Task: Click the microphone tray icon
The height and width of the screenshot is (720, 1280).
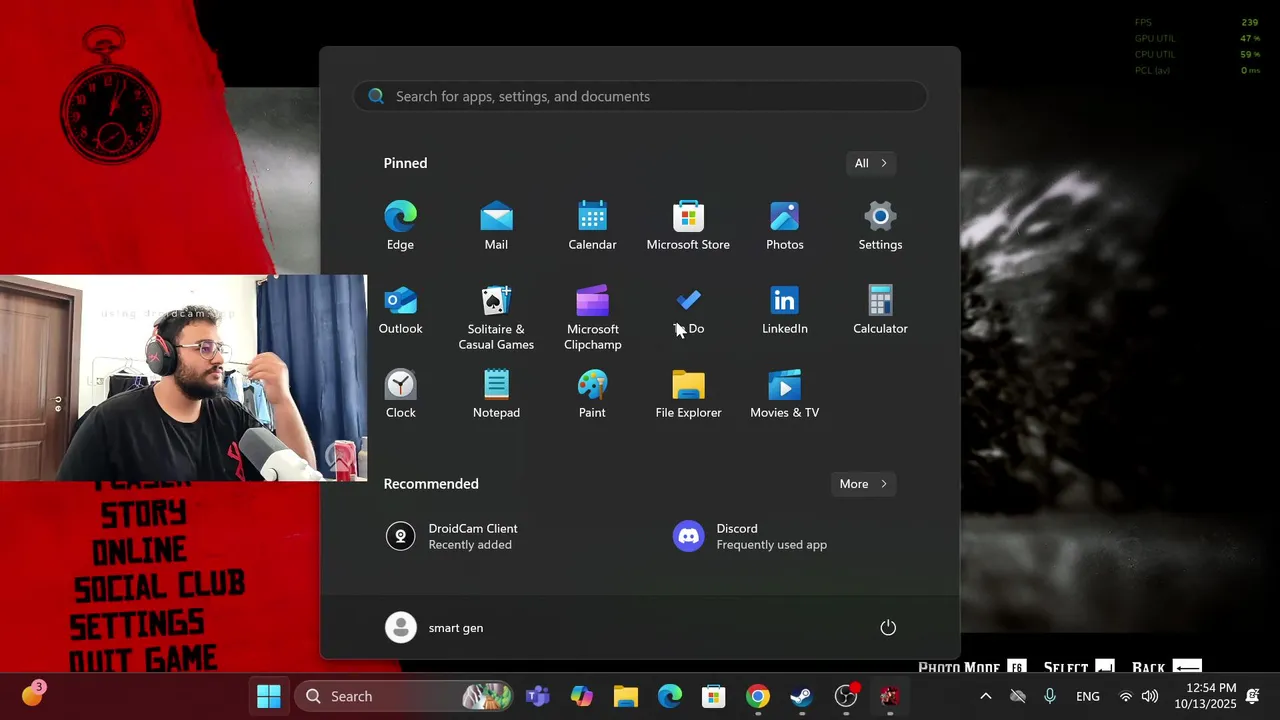Action: [x=1049, y=696]
